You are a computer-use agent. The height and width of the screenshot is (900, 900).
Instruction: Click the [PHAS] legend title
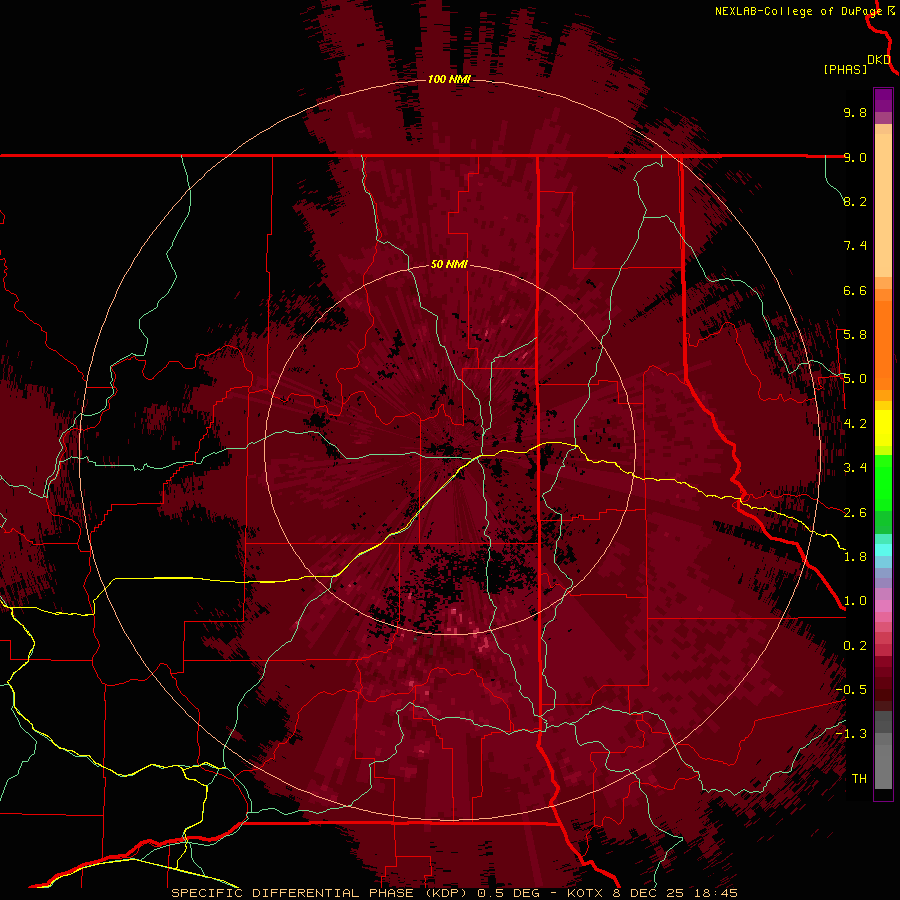[x=845, y=69]
